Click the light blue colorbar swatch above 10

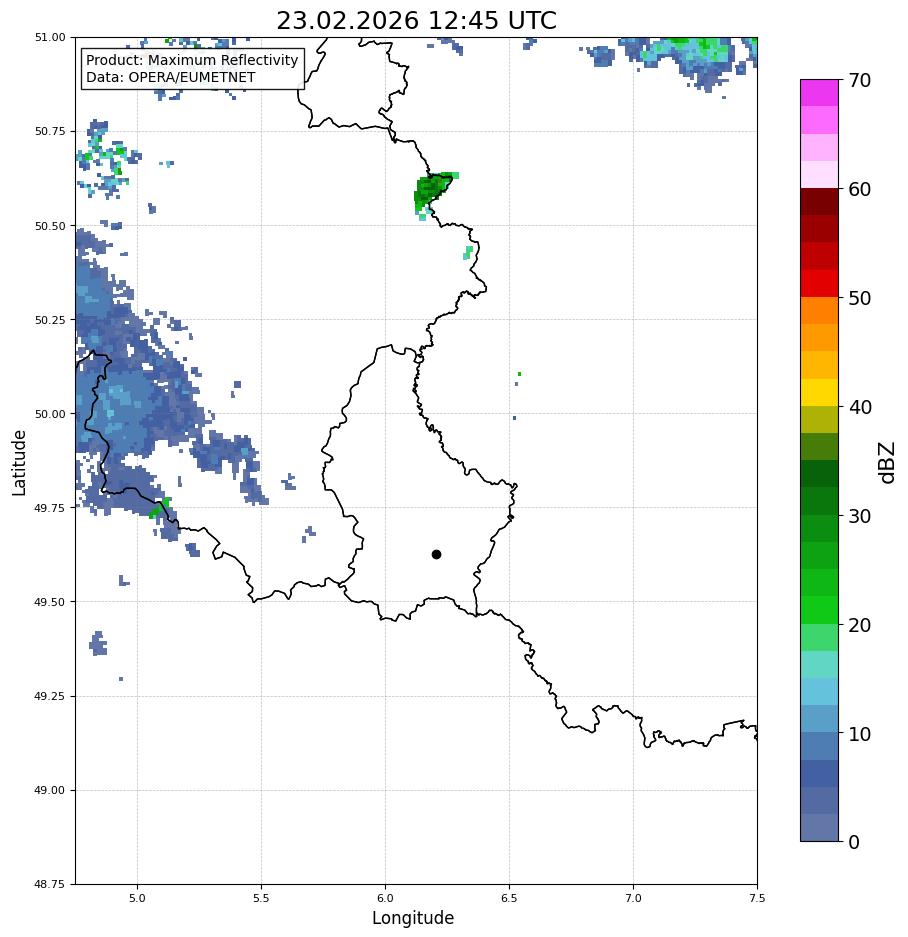(x=820, y=719)
